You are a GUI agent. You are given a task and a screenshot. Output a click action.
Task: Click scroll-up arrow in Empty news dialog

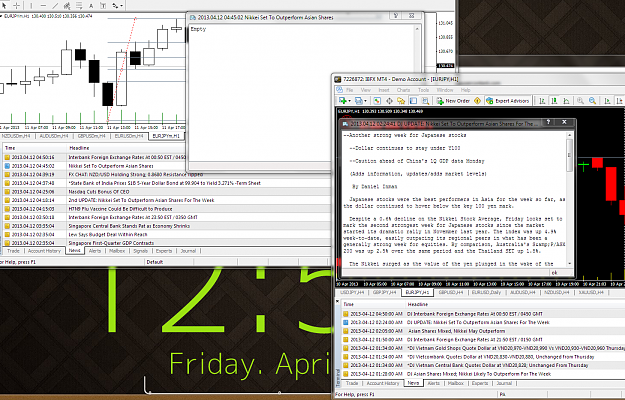(x=417, y=29)
